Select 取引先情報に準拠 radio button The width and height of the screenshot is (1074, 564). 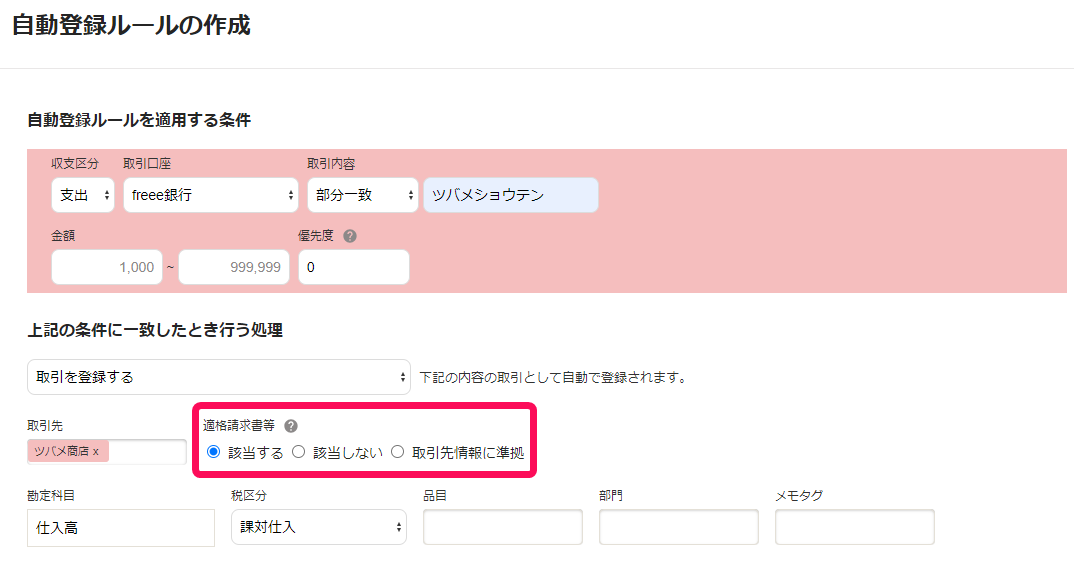[397, 452]
